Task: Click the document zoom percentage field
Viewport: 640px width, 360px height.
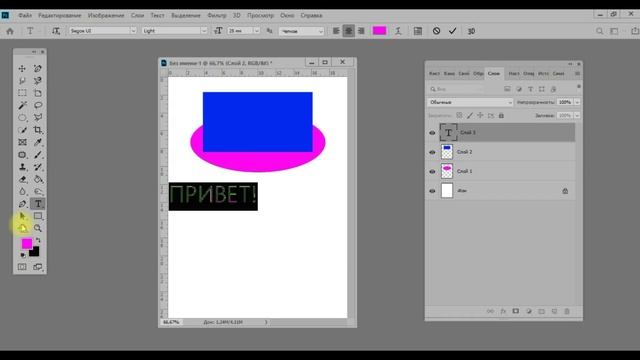Action: point(171,322)
